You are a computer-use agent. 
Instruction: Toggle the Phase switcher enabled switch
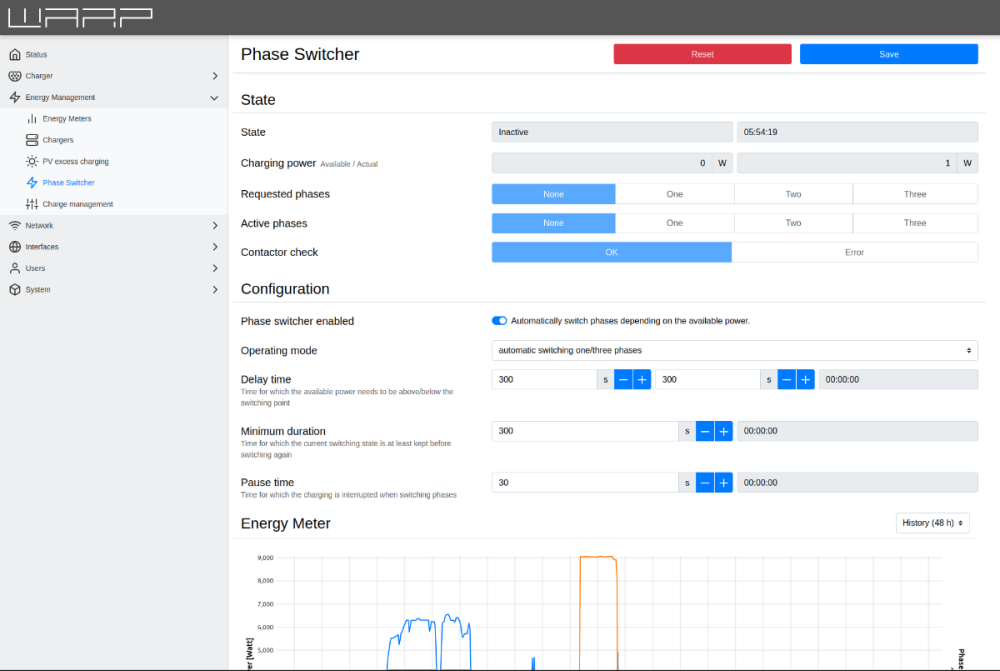[x=499, y=321]
